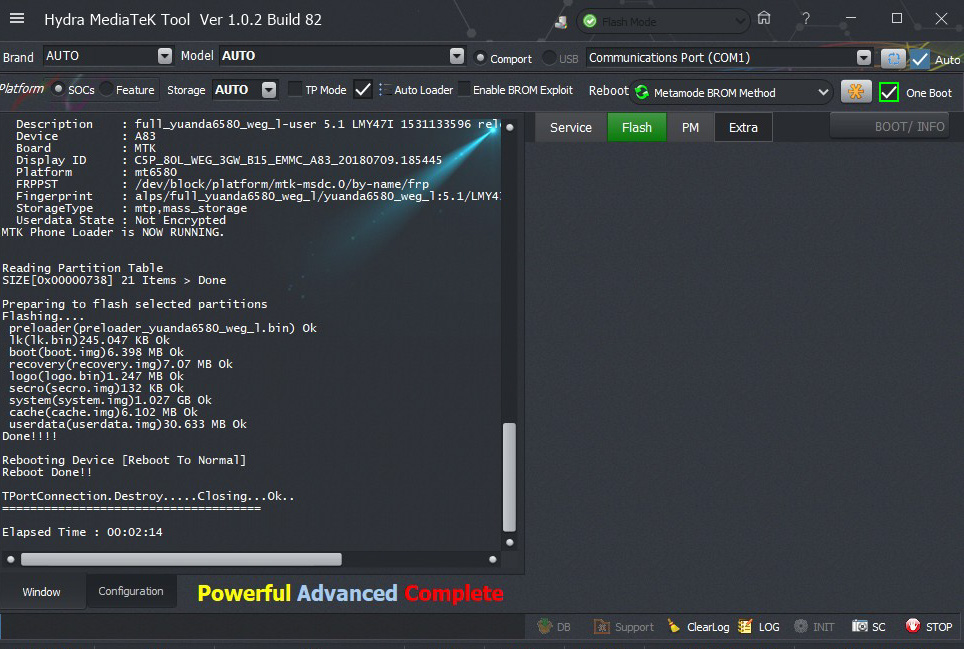Click the 'Platform : mt6580' log line
Viewport: 964px width, 649px height.
click(x=97, y=172)
